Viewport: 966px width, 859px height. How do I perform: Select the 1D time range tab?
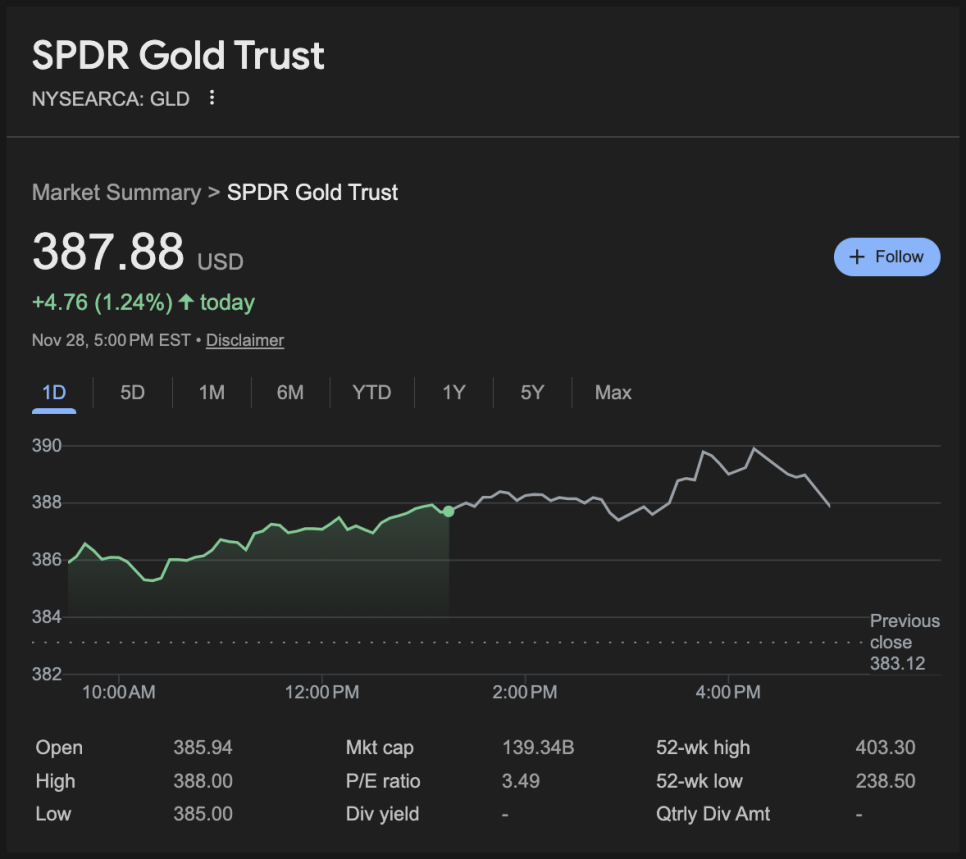click(54, 393)
